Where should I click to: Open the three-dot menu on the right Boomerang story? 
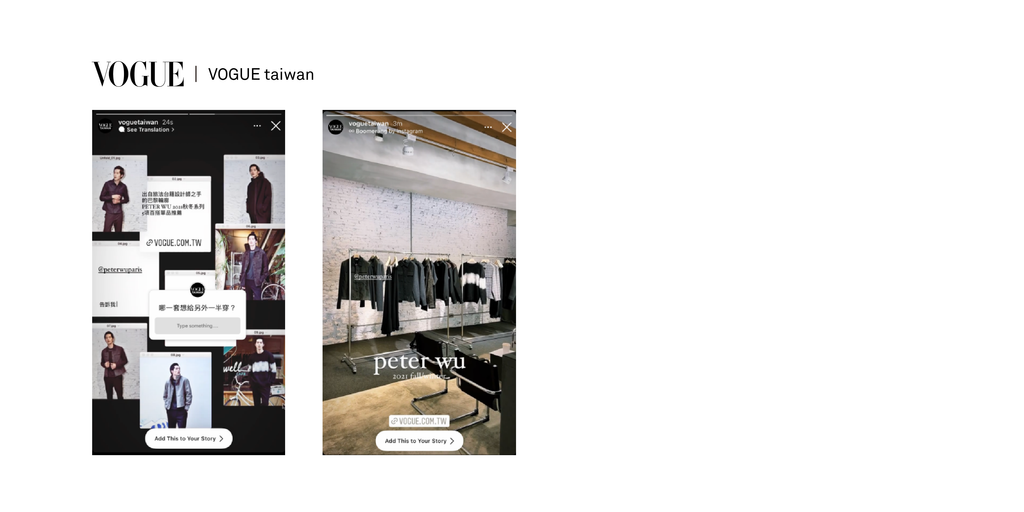click(488, 127)
